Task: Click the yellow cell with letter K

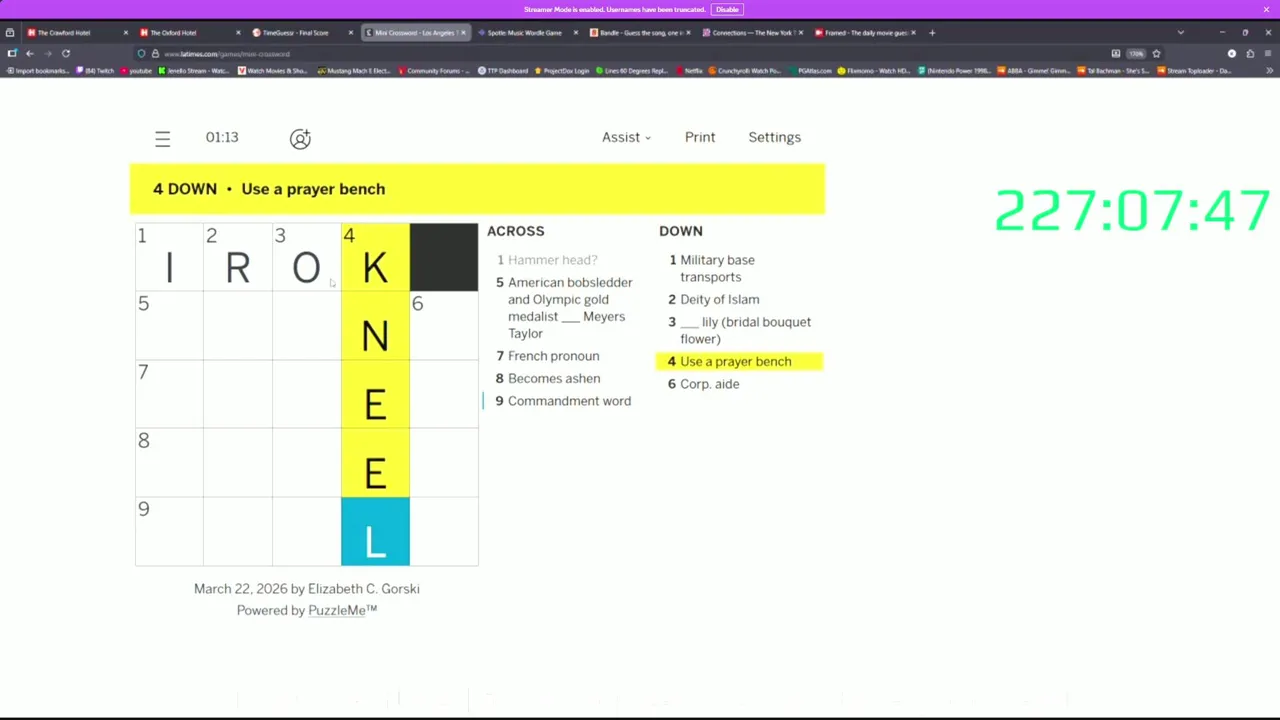Action: [375, 257]
